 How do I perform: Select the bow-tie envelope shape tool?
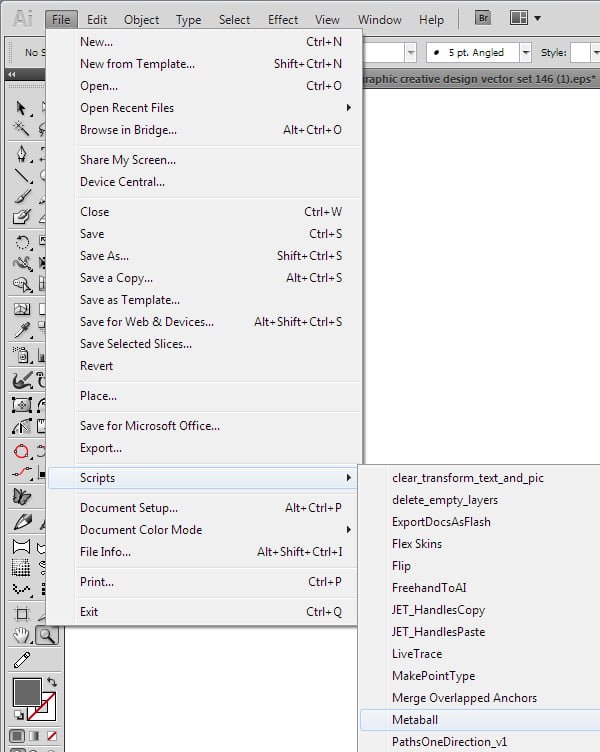point(22,546)
